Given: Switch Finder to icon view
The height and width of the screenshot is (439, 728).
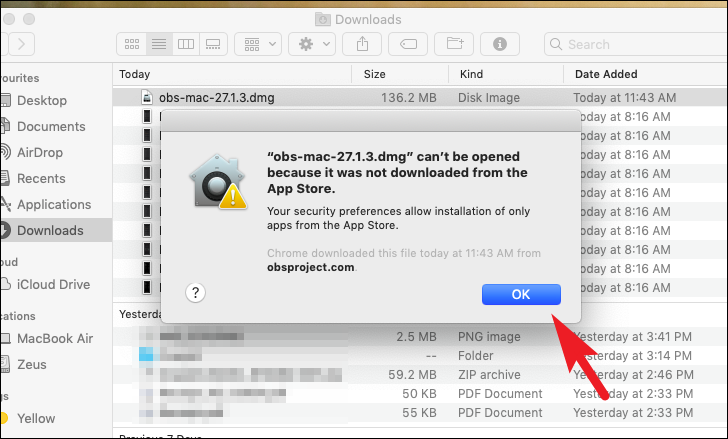Looking at the screenshot, I should coord(132,44).
